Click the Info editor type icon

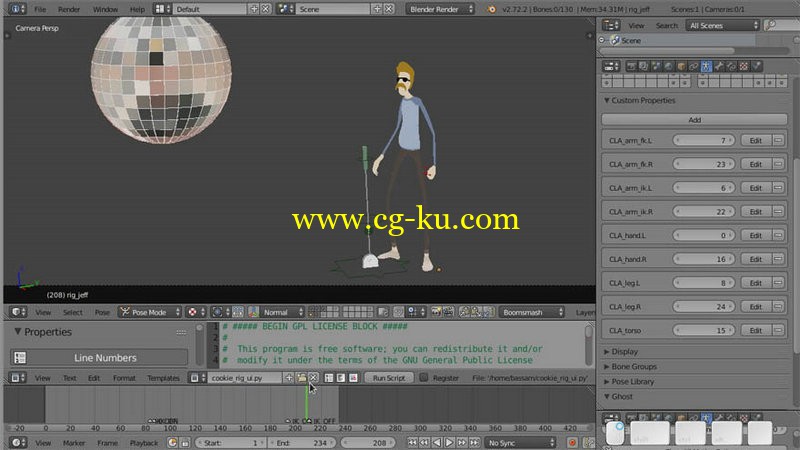pyautogui.click(x=17, y=9)
